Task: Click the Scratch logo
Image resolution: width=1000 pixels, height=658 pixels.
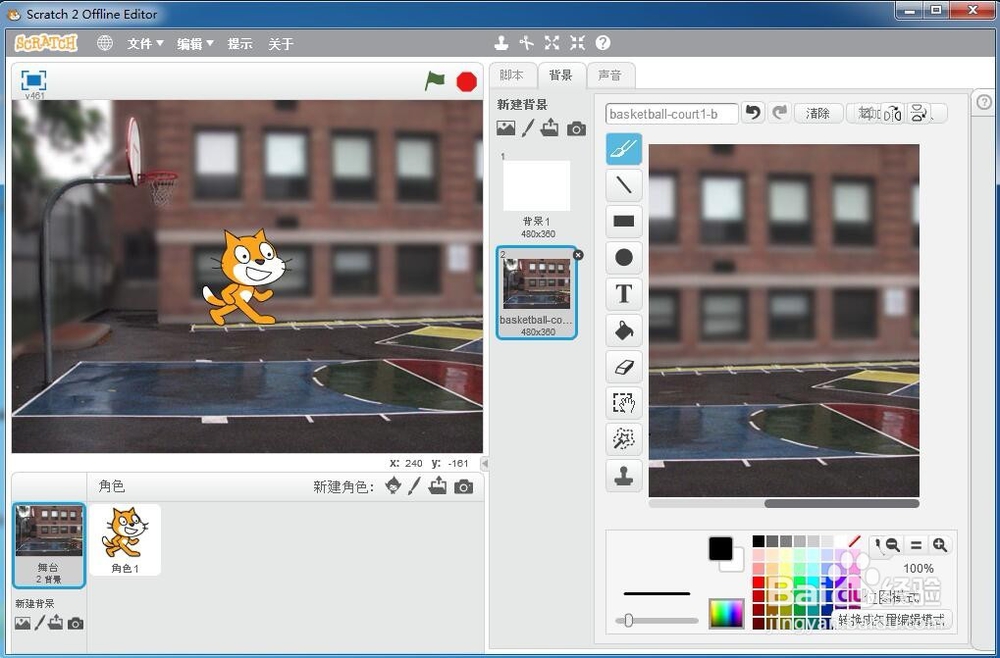Action: coord(46,43)
